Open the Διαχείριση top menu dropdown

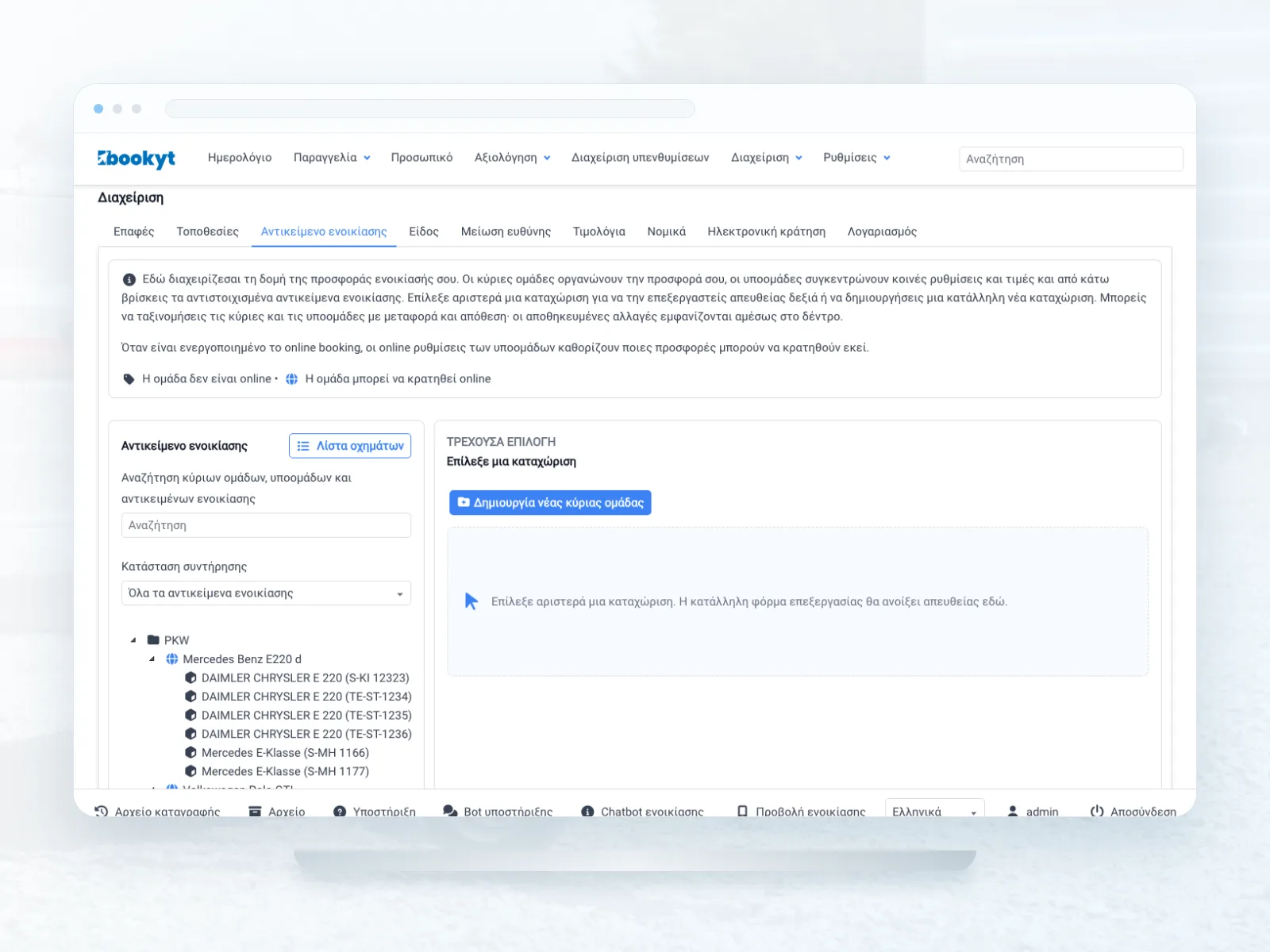(x=767, y=158)
